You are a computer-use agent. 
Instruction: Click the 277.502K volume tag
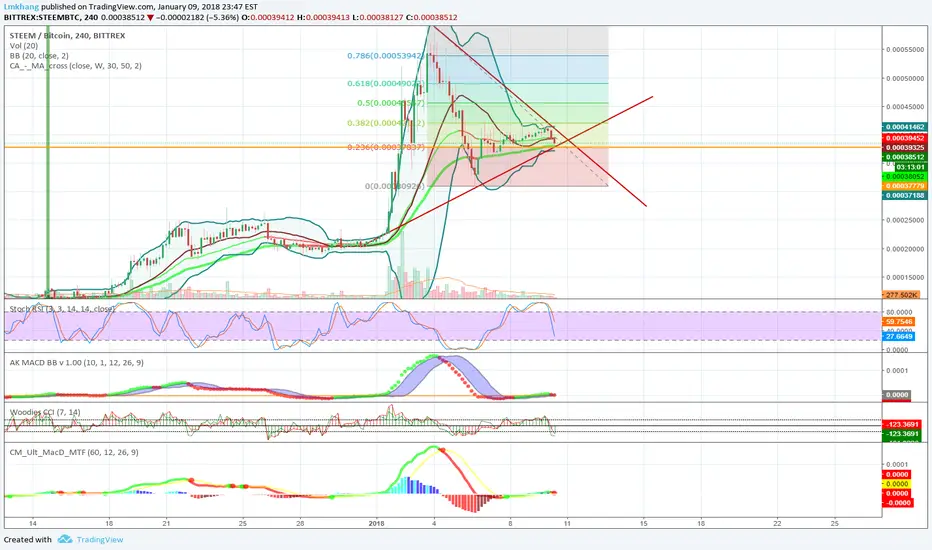pyautogui.click(x=901, y=295)
